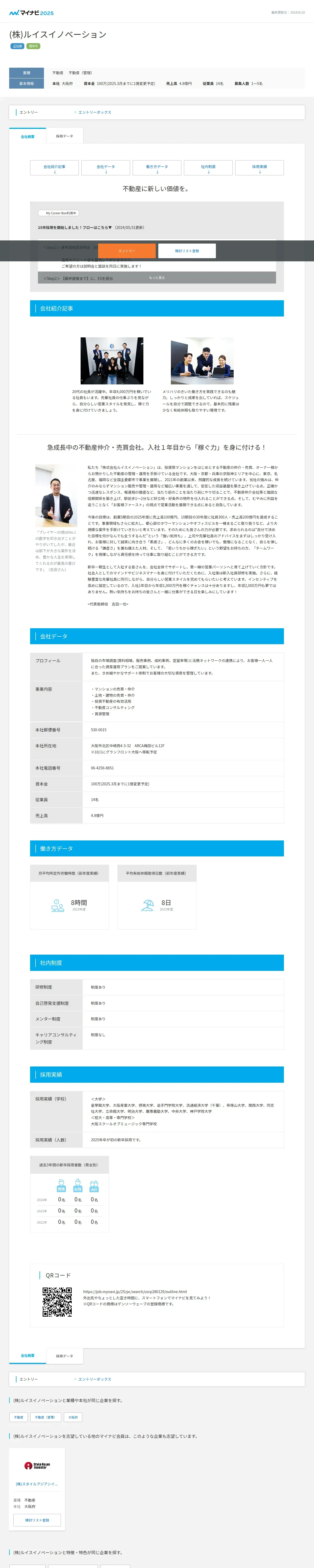Open the president's portrait photo
314x1568 pixels.
[56, 495]
